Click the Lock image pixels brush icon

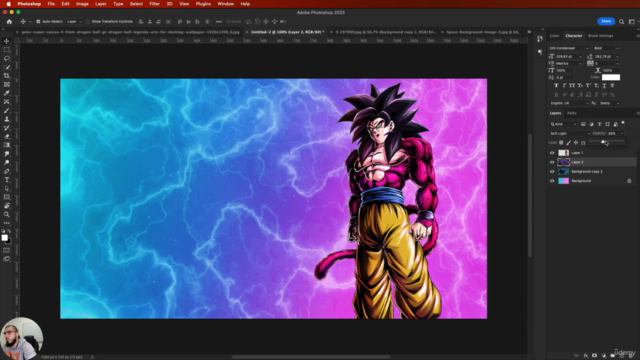569,142
